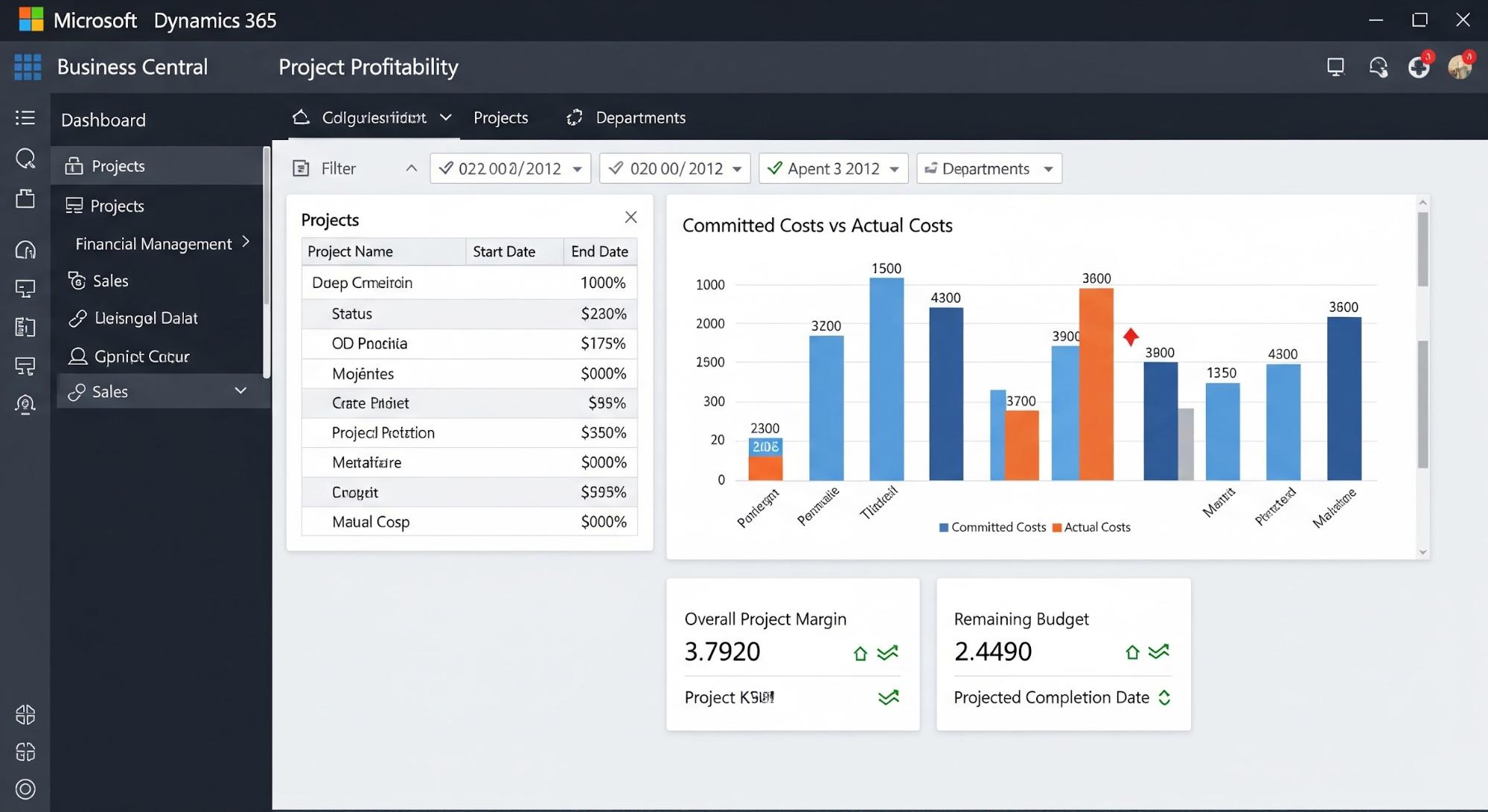This screenshot has height=812, width=1488.
Task: Click the orange 3800 bar in chart
Action: click(x=1096, y=384)
